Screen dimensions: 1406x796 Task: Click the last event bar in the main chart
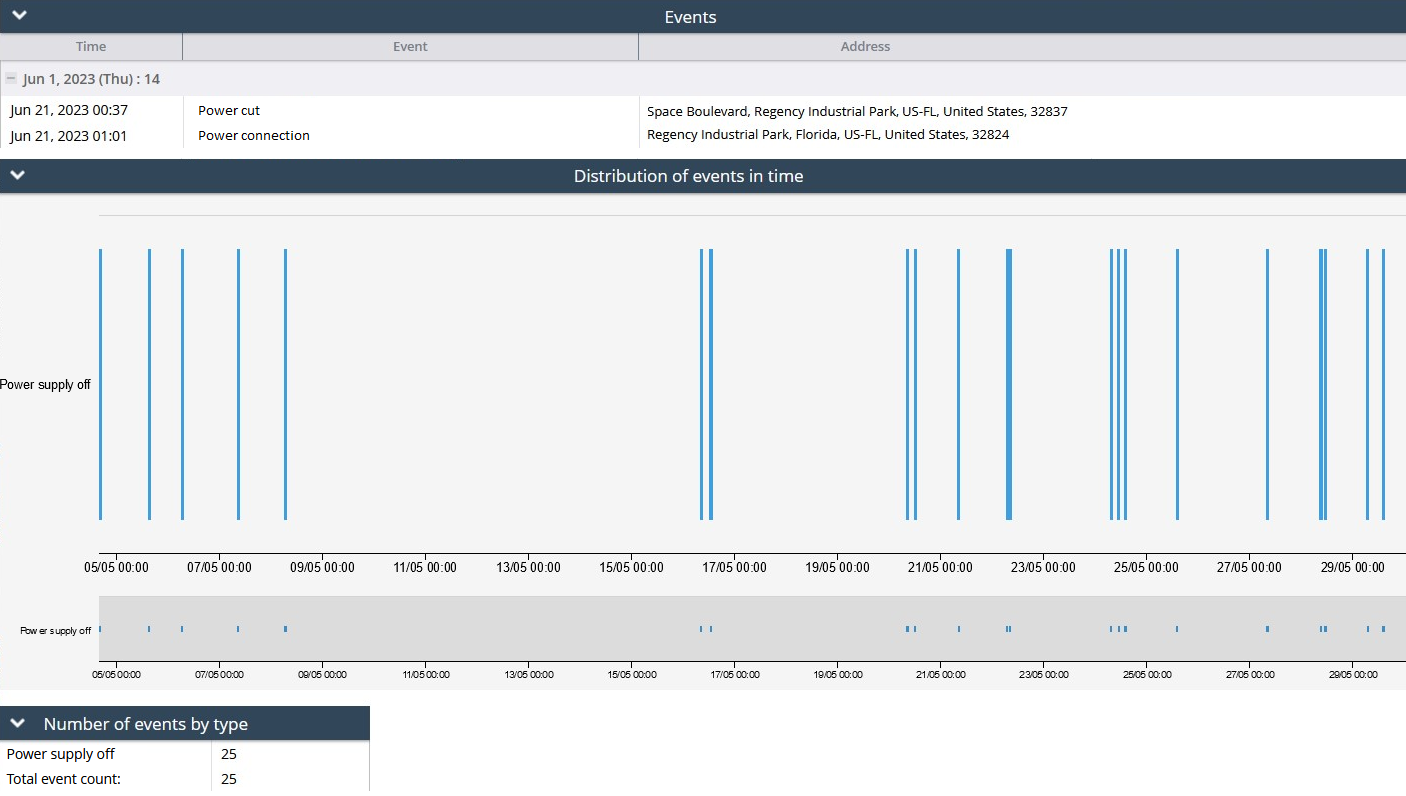point(1383,384)
